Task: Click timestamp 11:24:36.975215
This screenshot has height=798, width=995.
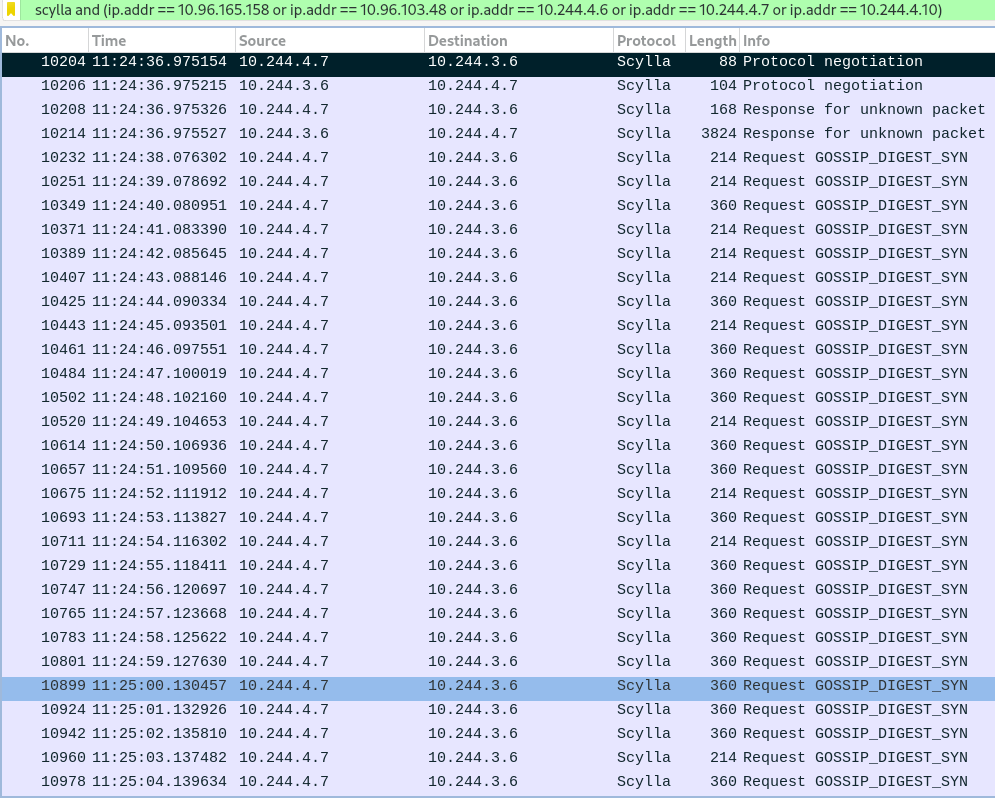Action: point(159,86)
